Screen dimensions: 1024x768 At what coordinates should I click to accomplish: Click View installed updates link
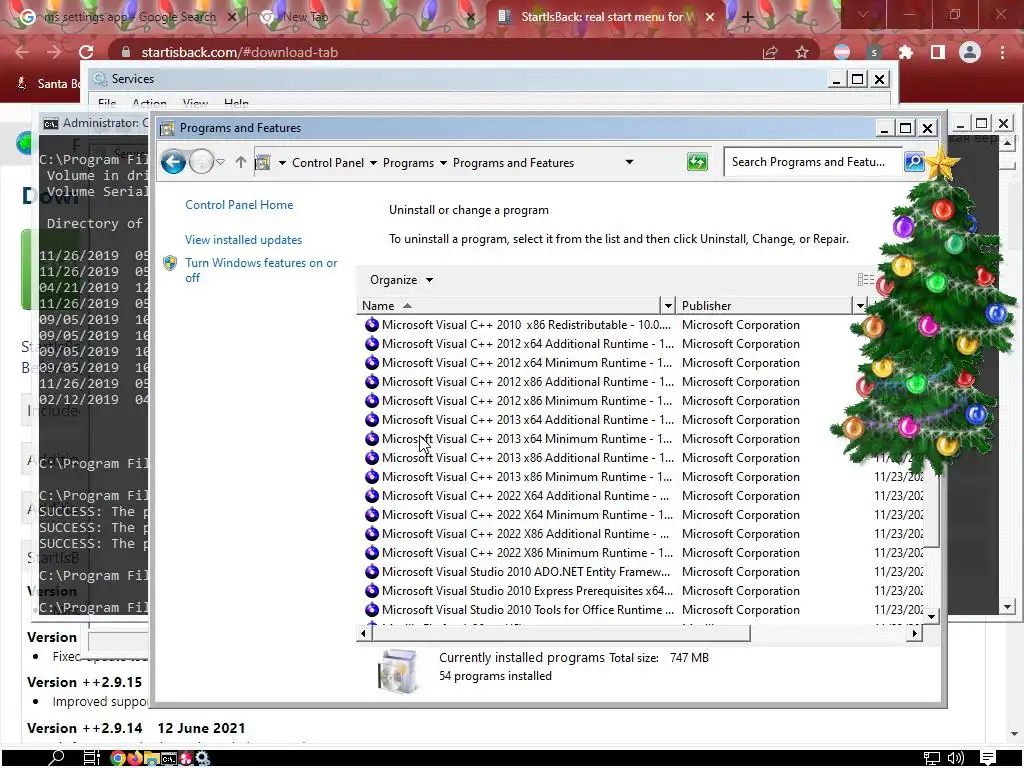pos(243,240)
